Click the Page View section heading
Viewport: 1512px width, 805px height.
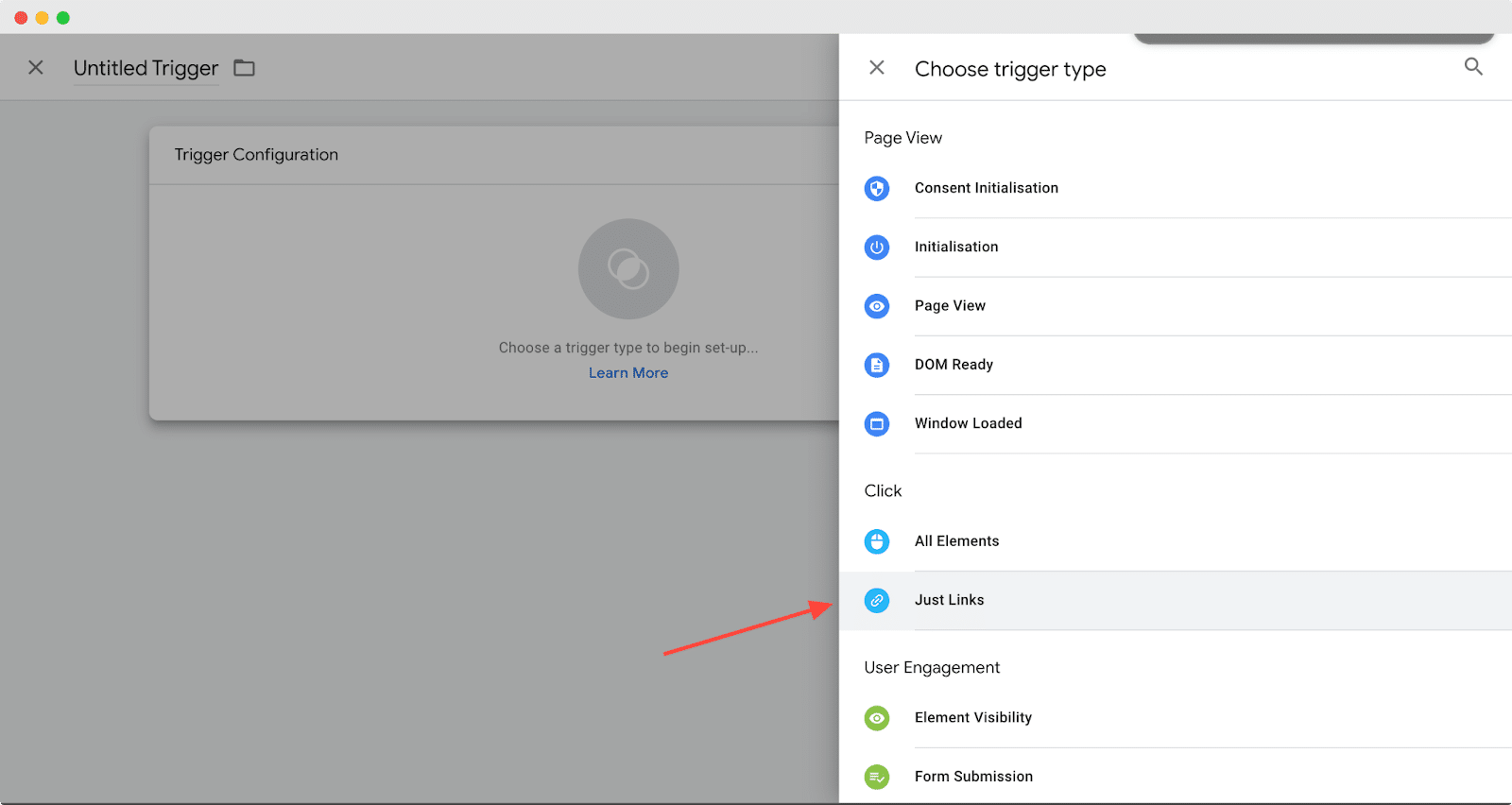coord(903,138)
